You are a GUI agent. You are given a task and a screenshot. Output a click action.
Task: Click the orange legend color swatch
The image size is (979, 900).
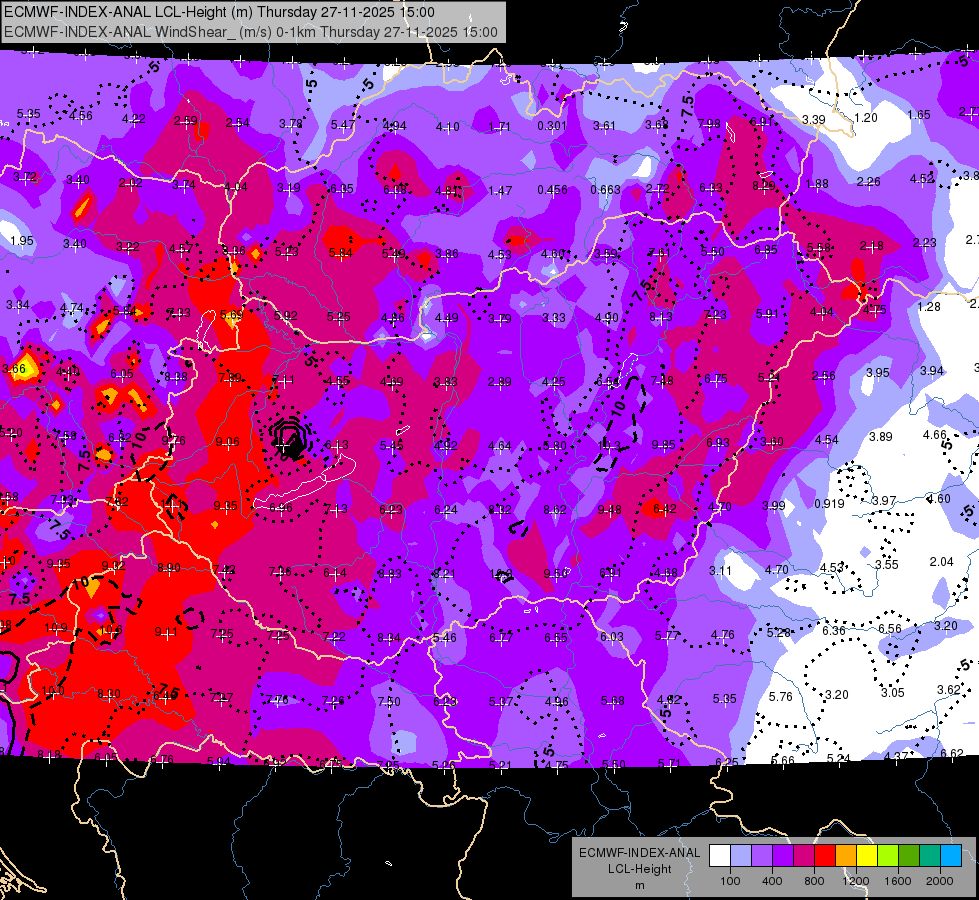click(846, 856)
